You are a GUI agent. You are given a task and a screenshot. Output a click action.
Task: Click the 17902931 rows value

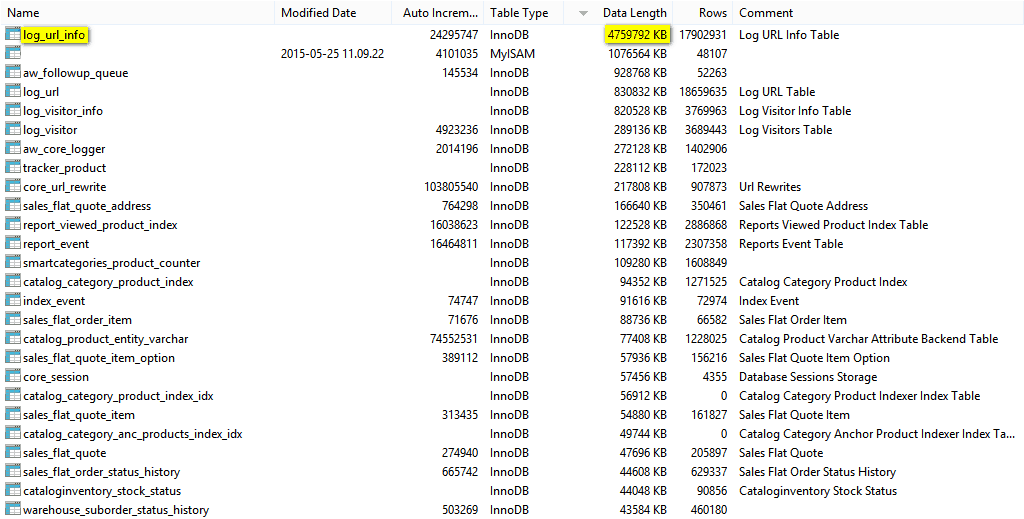(703, 35)
